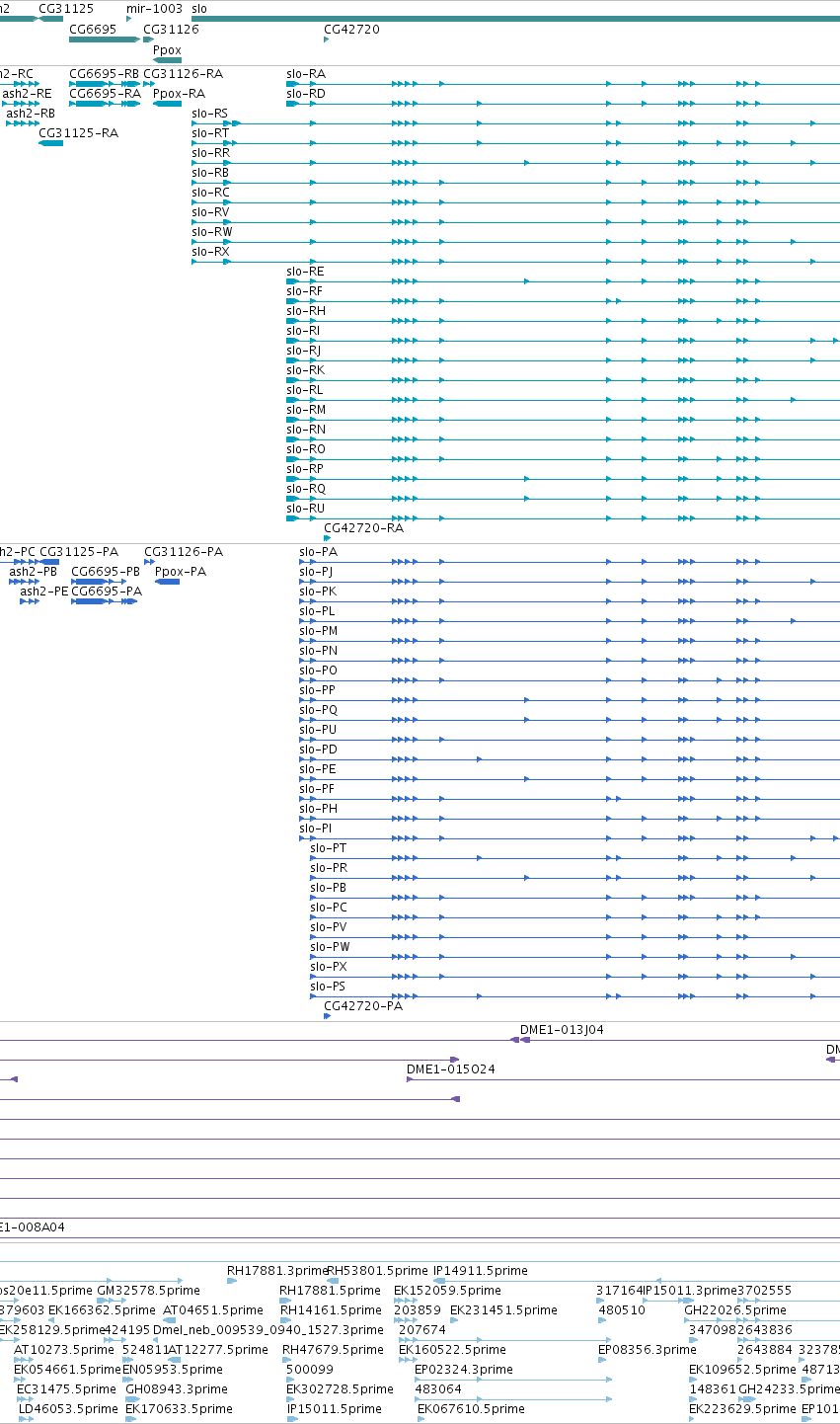Click the slo-RA transcript label
The height and width of the screenshot is (1424, 840).
[x=306, y=74]
